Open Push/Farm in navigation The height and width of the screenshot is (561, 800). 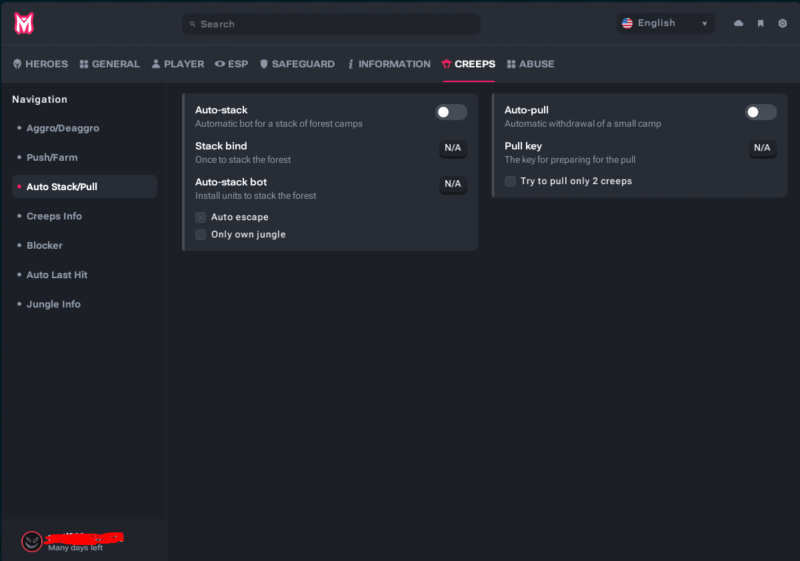pos(84,158)
